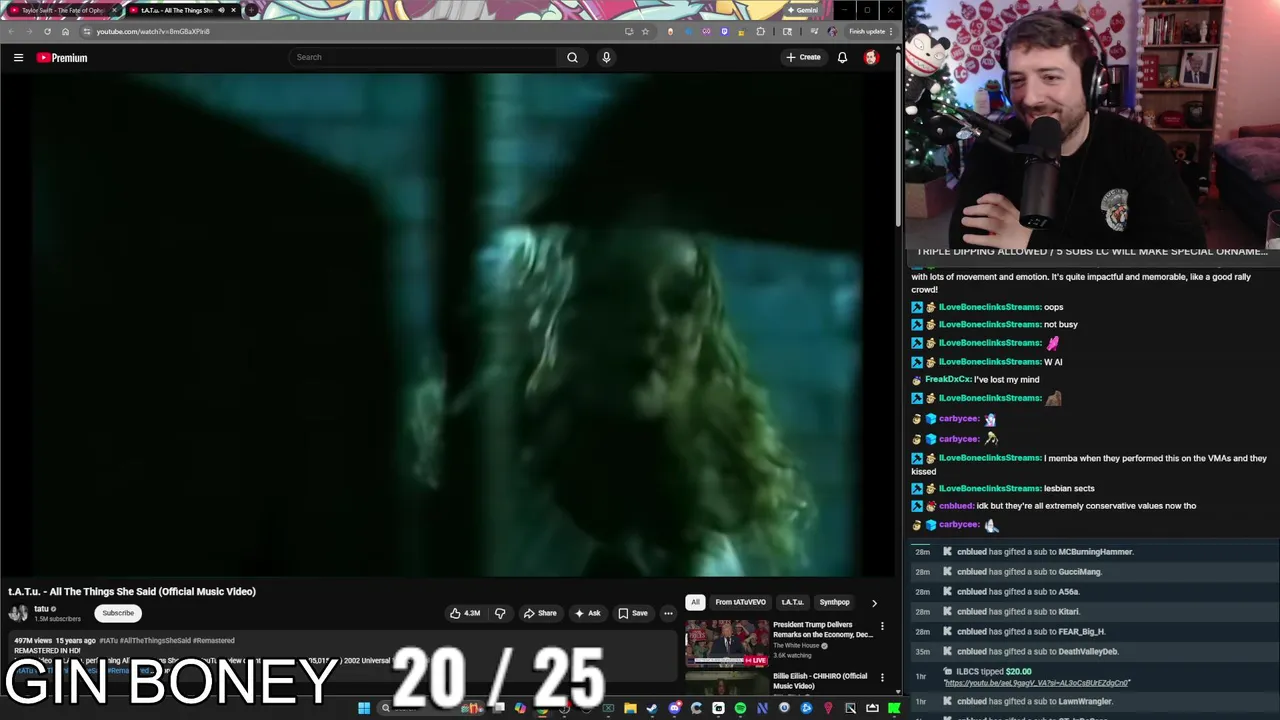
Task: Open Steam from the taskbar
Action: 652,708
